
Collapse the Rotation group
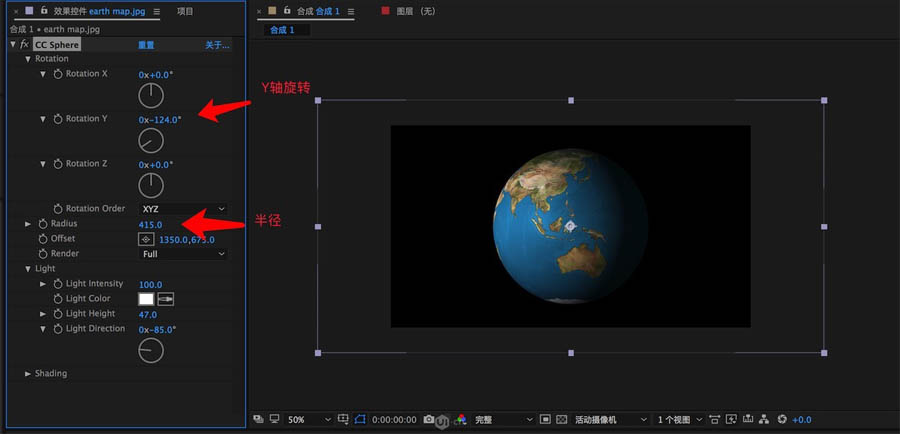click(x=28, y=59)
